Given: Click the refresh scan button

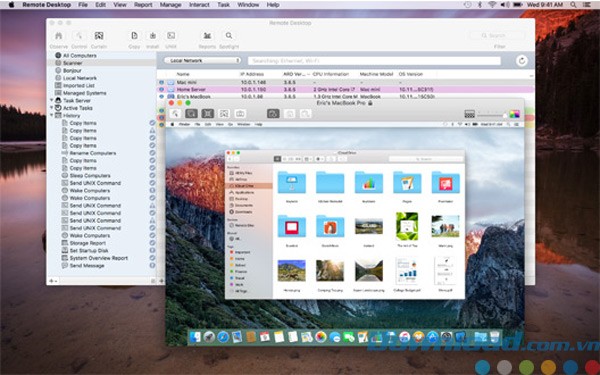Looking at the screenshot, I should coord(521,60).
